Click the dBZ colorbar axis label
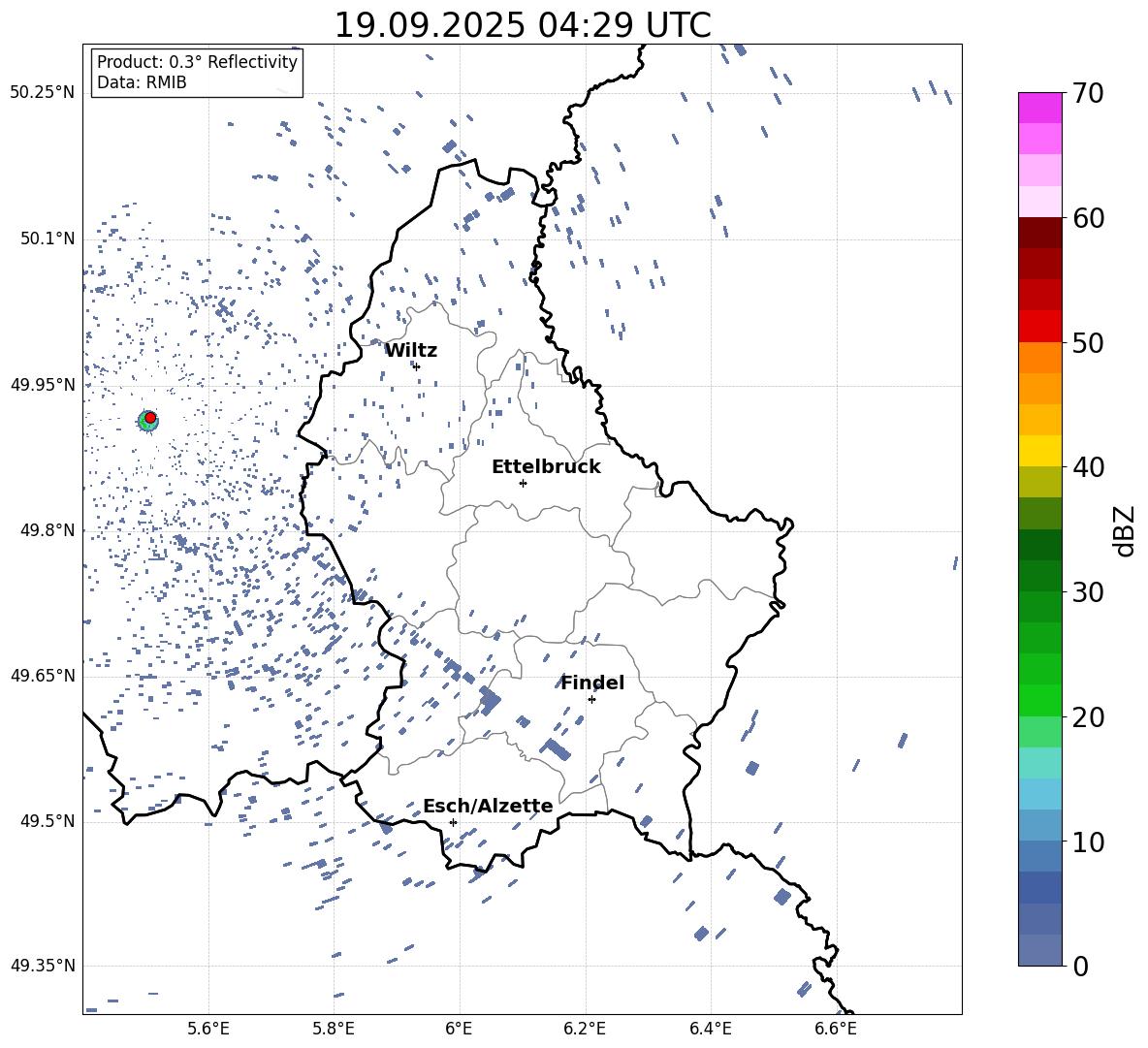Image resolution: width=1148 pixels, height=1048 pixels. (1125, 530)
